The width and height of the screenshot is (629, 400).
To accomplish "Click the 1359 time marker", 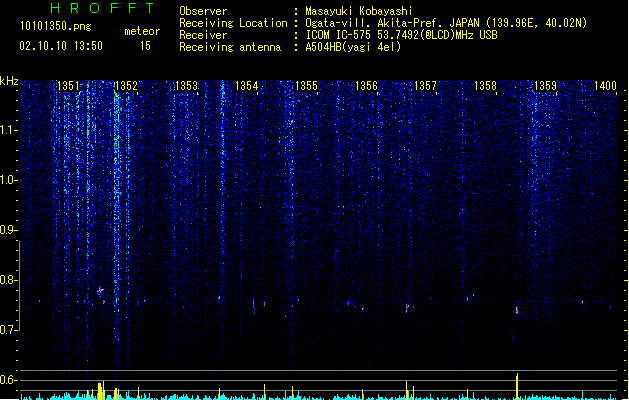I will (x=546, y=86).
